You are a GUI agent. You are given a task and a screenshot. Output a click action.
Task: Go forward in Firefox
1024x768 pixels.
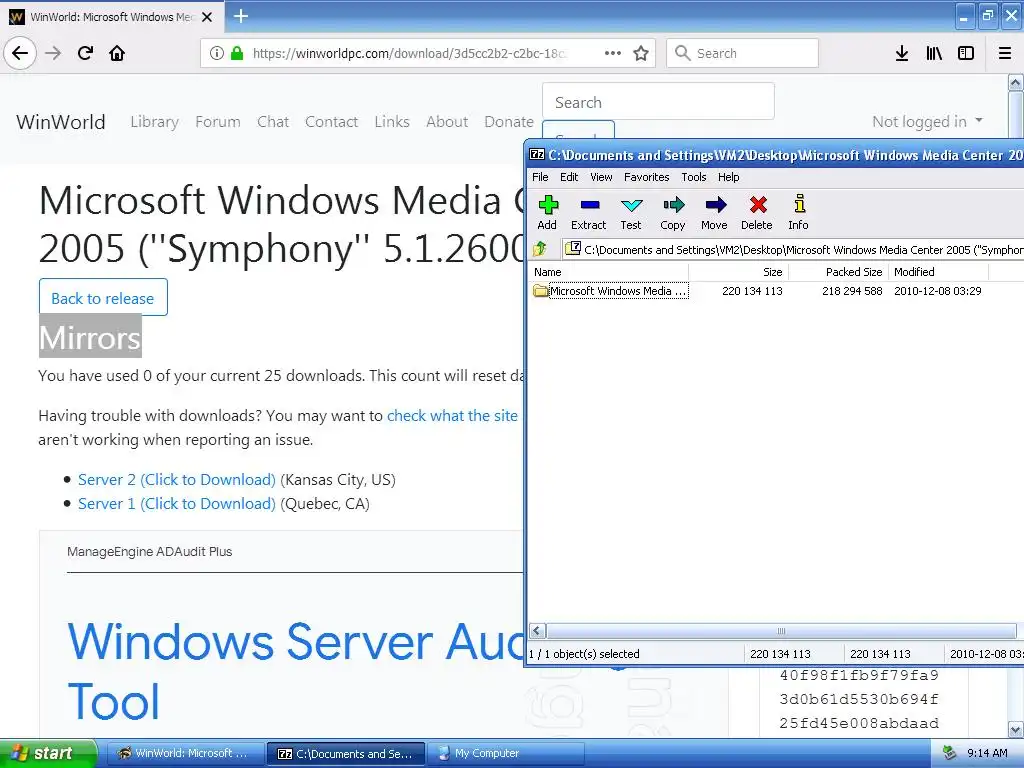pos(53,53)
